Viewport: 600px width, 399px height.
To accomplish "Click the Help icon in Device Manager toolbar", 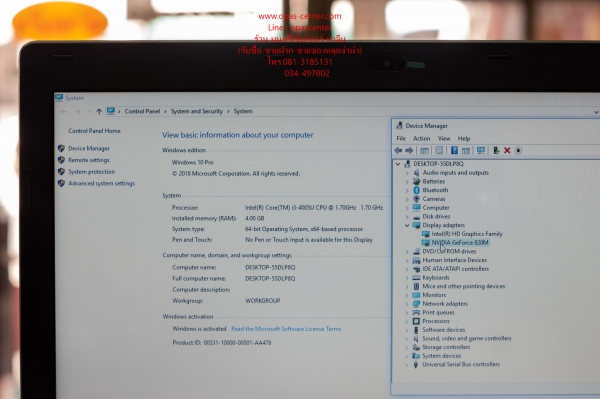I will tap(454, 150).
